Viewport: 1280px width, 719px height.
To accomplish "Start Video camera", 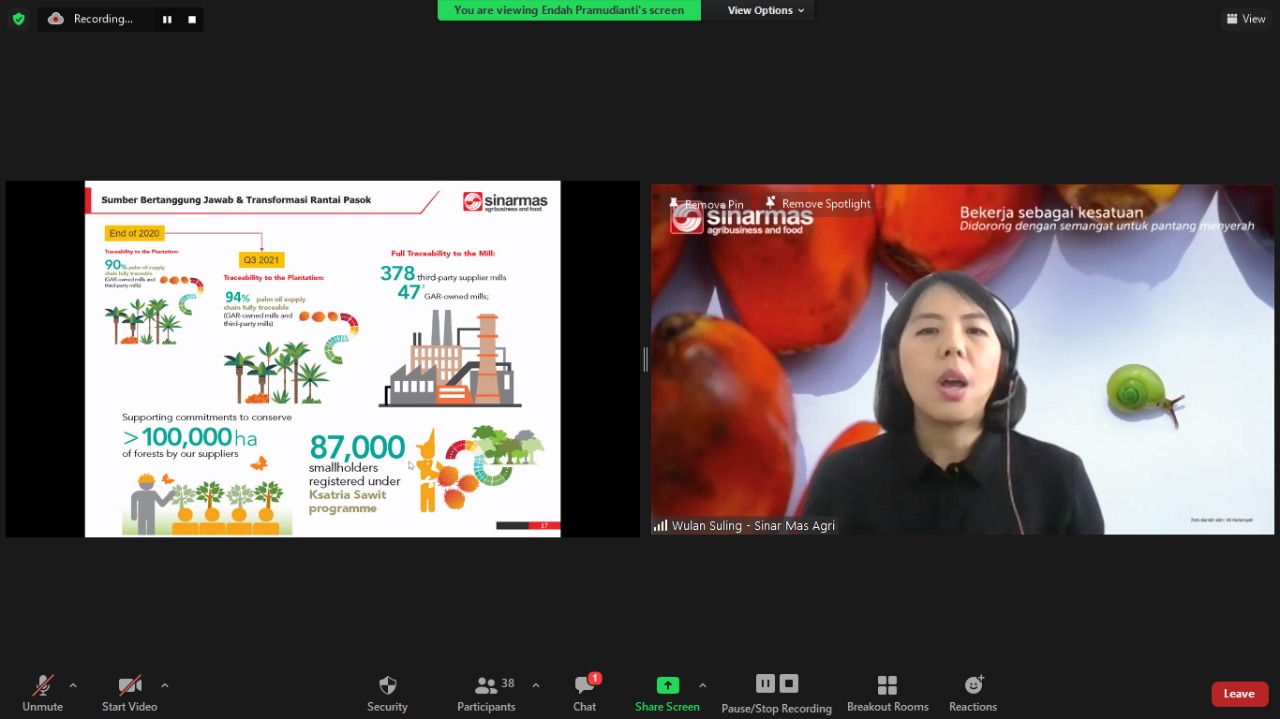I will 130,692.
